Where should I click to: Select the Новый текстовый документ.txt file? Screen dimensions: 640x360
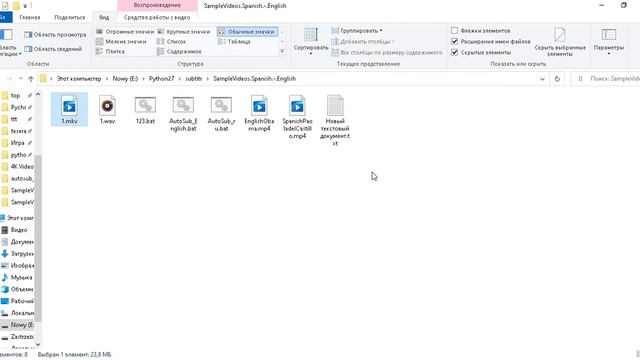point(335,121)
